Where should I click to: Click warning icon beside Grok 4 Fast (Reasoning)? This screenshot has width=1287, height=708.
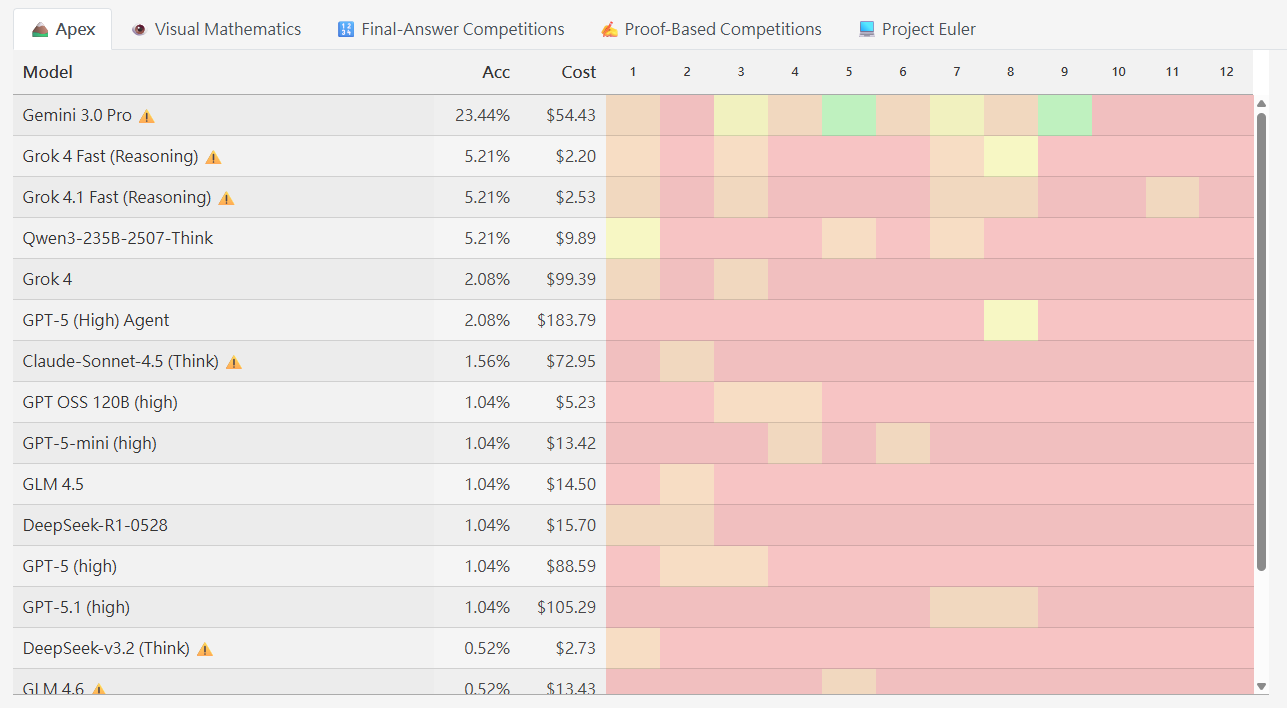click(213, 157)
